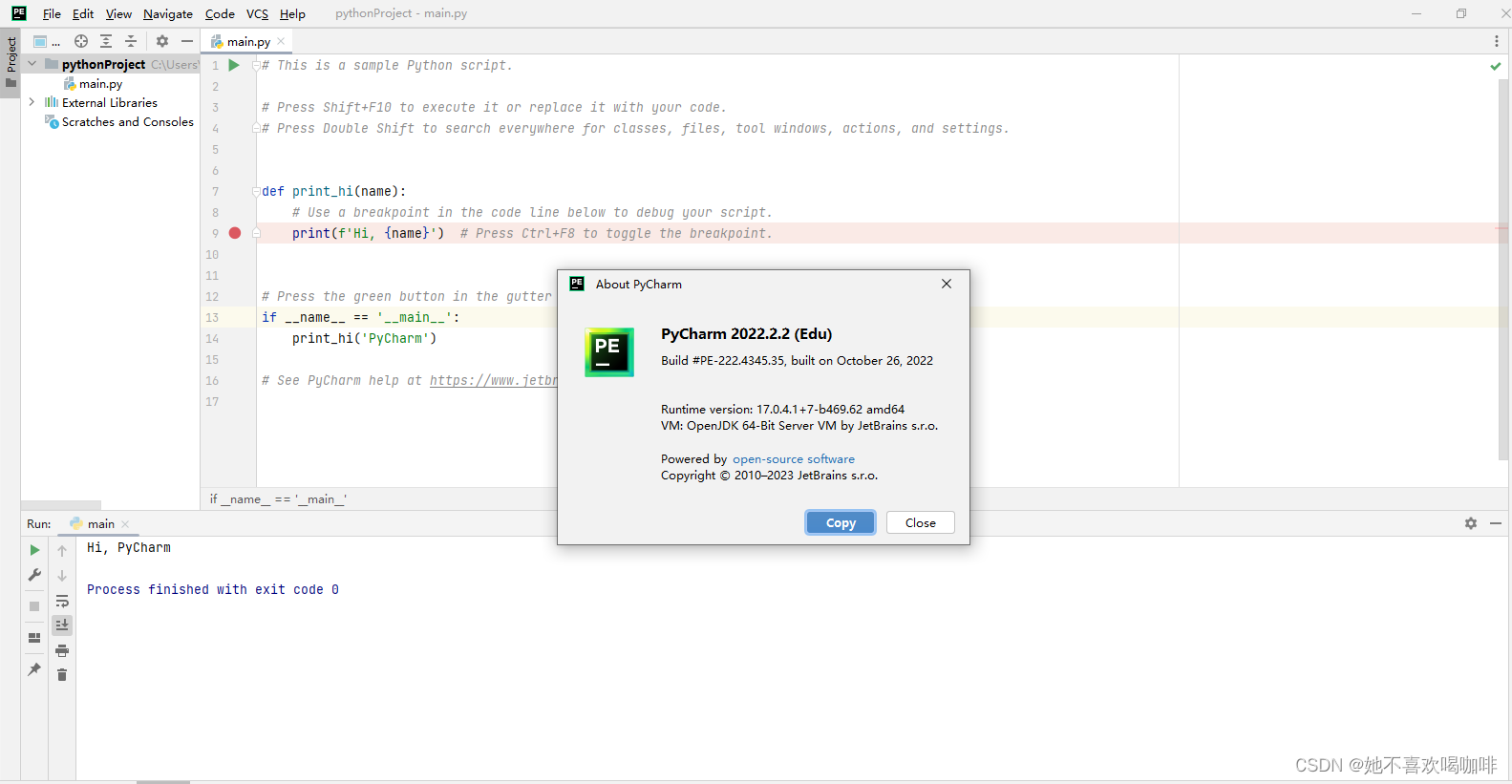Select opened file in Project tree

pos(81,41)
